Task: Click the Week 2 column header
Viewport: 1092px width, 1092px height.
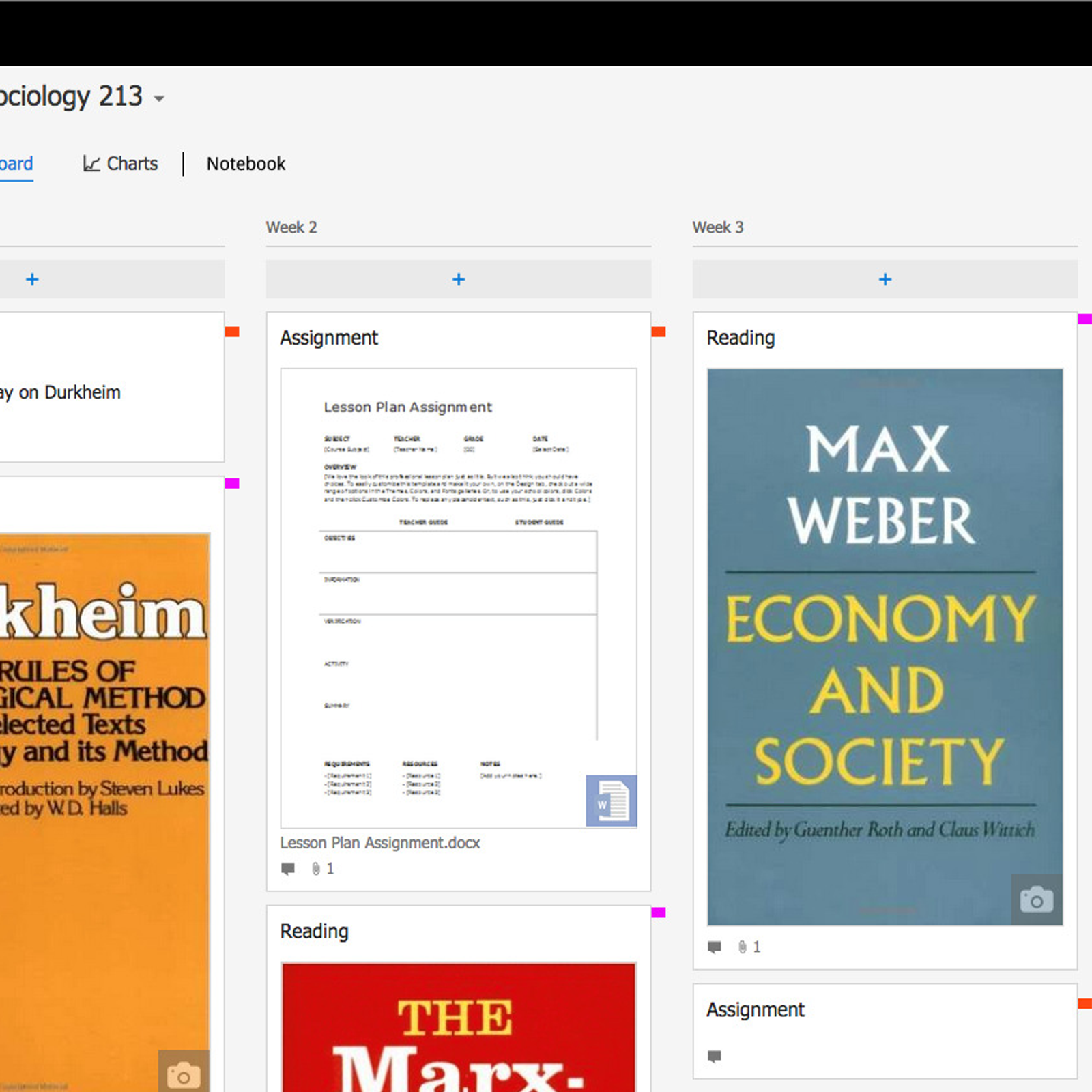Action: tap(291, 227)
